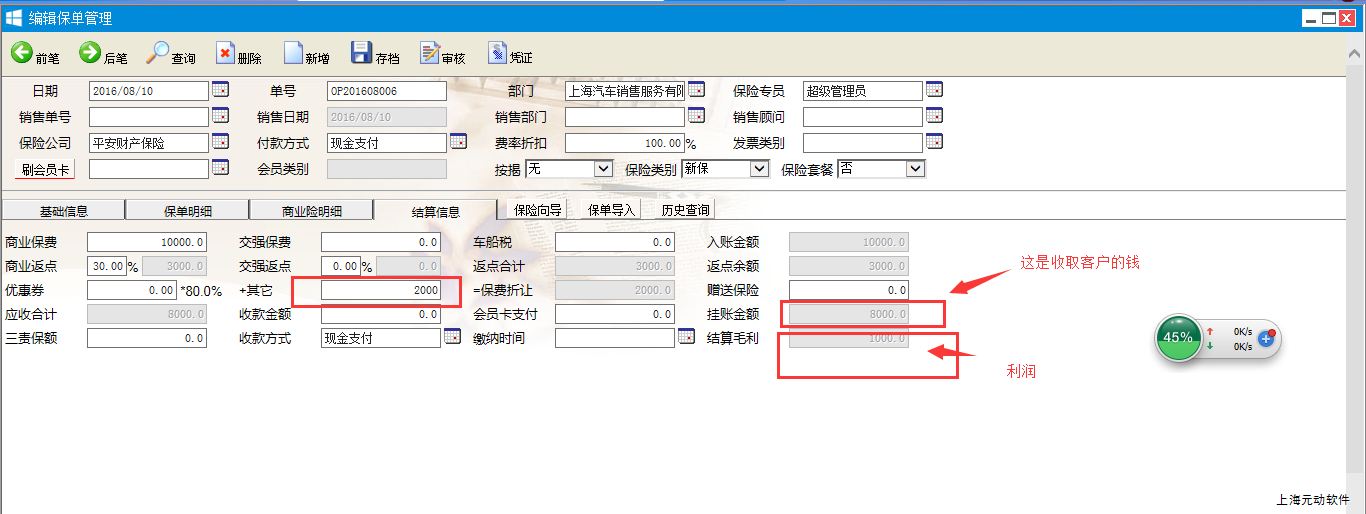Open the calendar picker beside 日期 field

pyautogui.click(x=220, y=90)
